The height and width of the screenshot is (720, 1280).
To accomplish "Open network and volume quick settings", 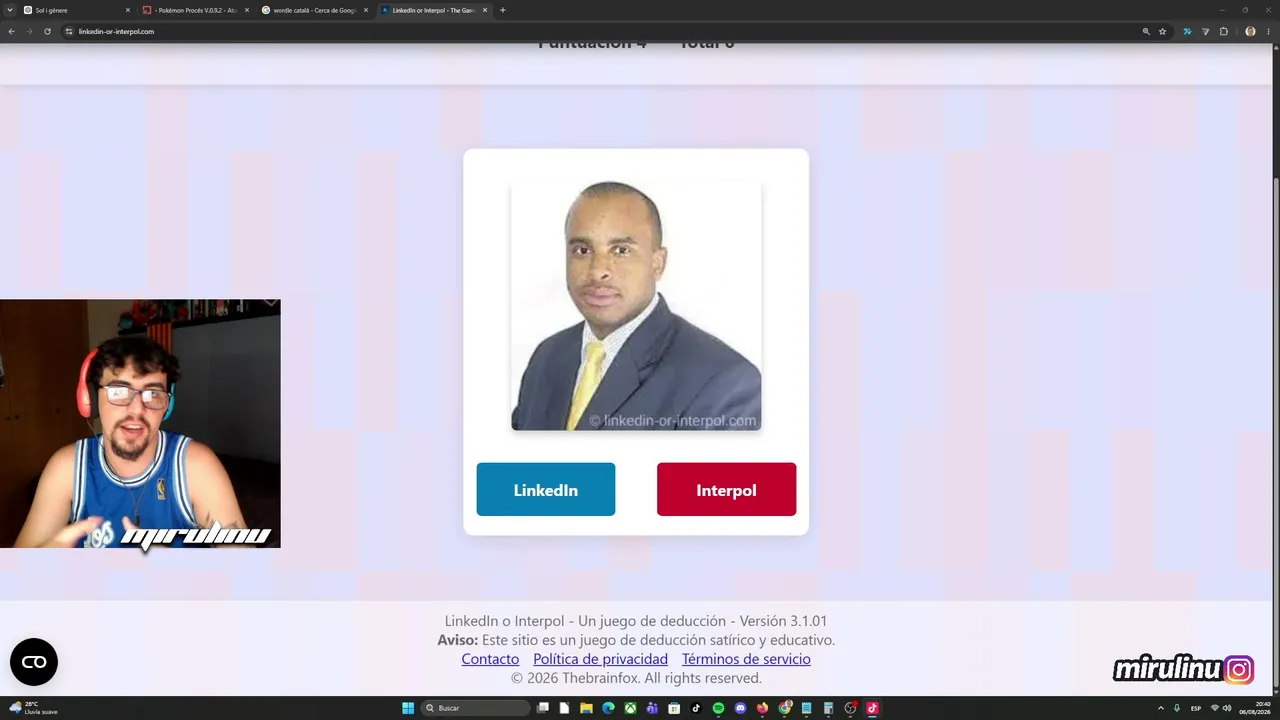I will [1221, 708].
